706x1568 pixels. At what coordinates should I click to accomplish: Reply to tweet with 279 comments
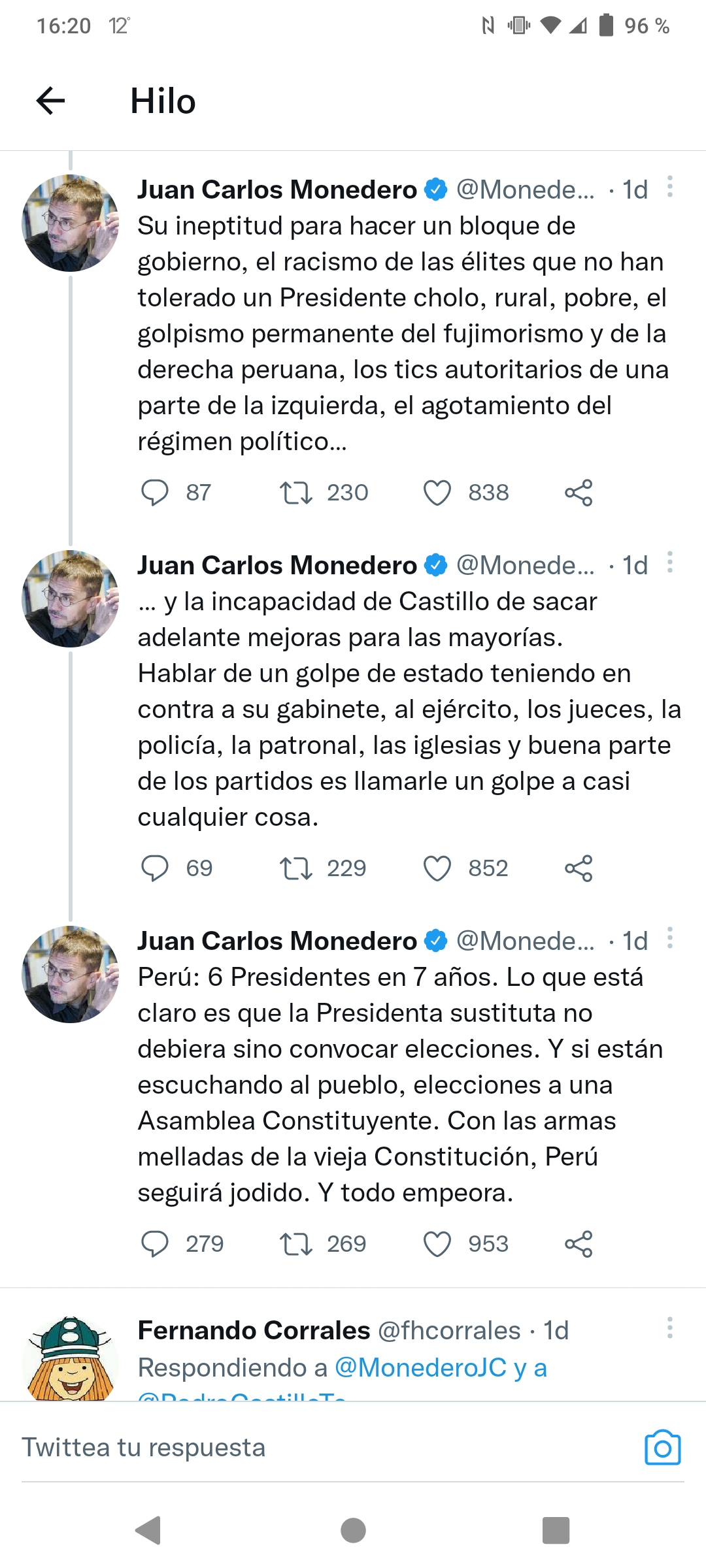tap(155, 1244)
